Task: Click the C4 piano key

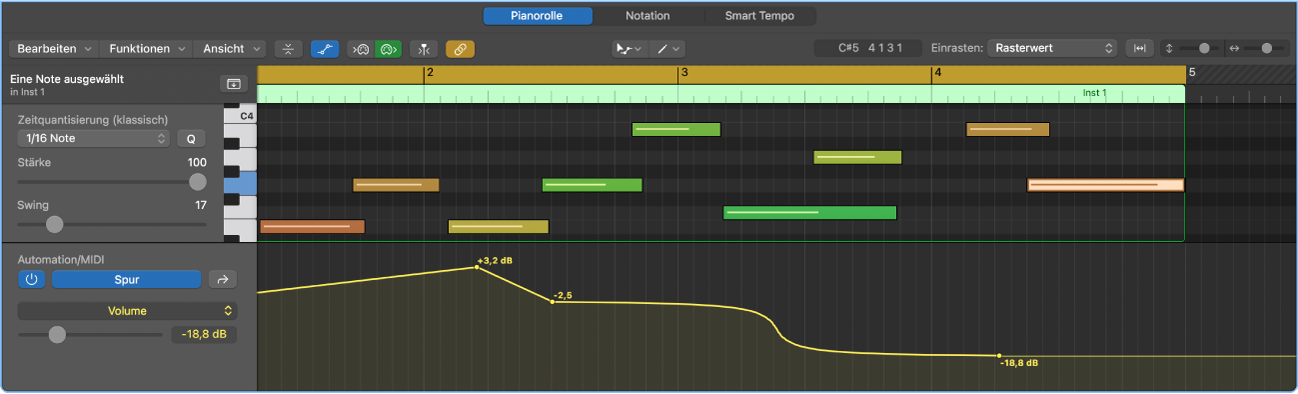Action: (240, 116)
